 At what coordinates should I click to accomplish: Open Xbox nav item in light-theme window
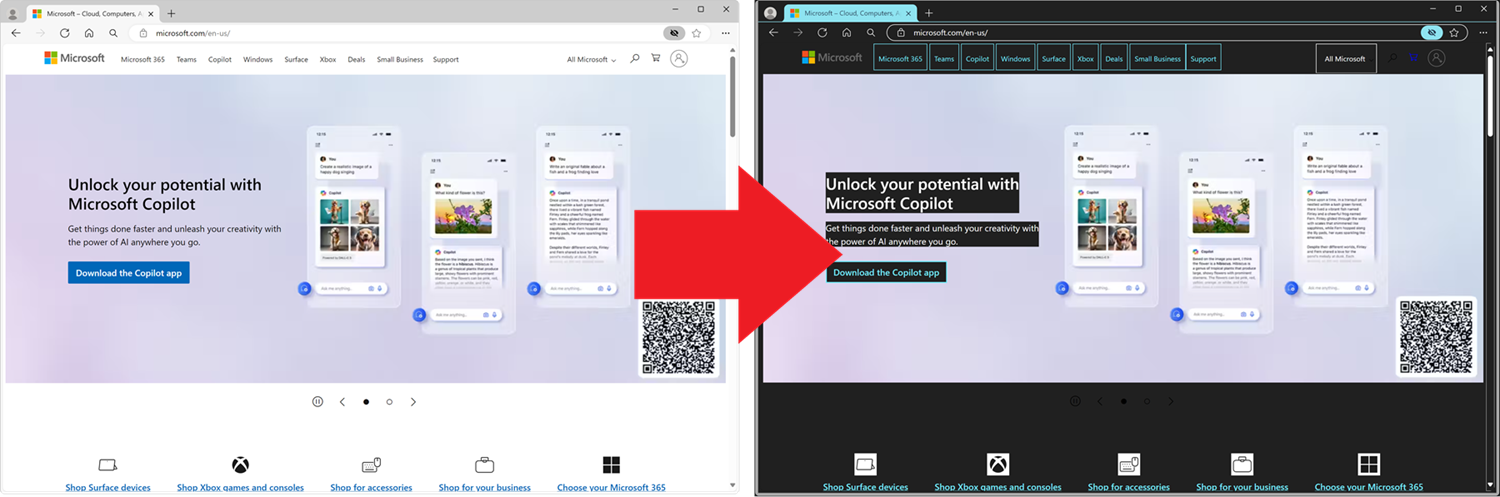point(328,59)
